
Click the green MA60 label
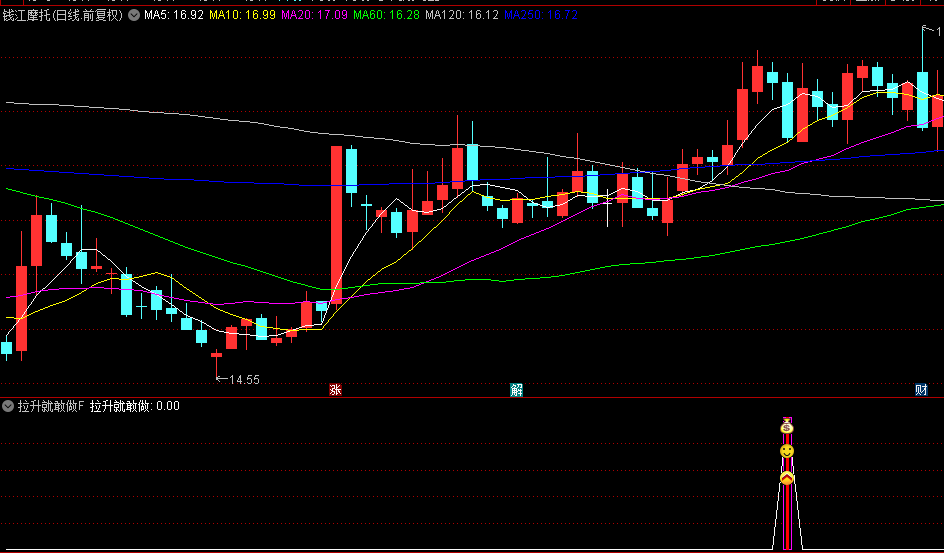(386, 16)
